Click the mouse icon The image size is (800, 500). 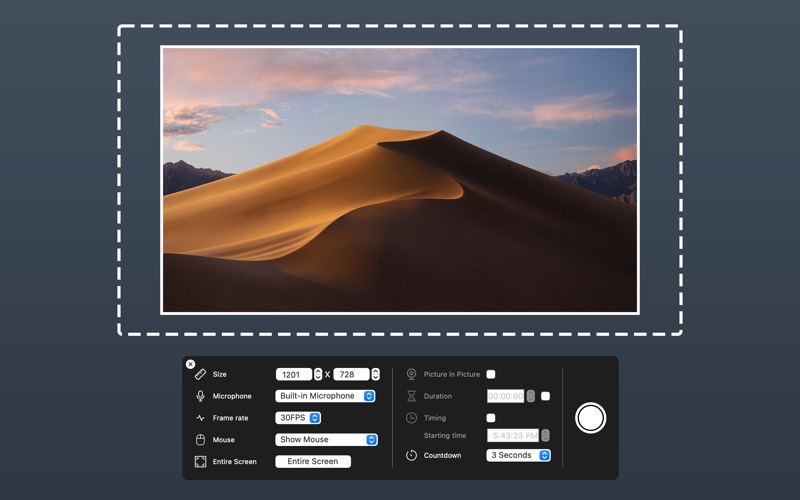(201, 440)
